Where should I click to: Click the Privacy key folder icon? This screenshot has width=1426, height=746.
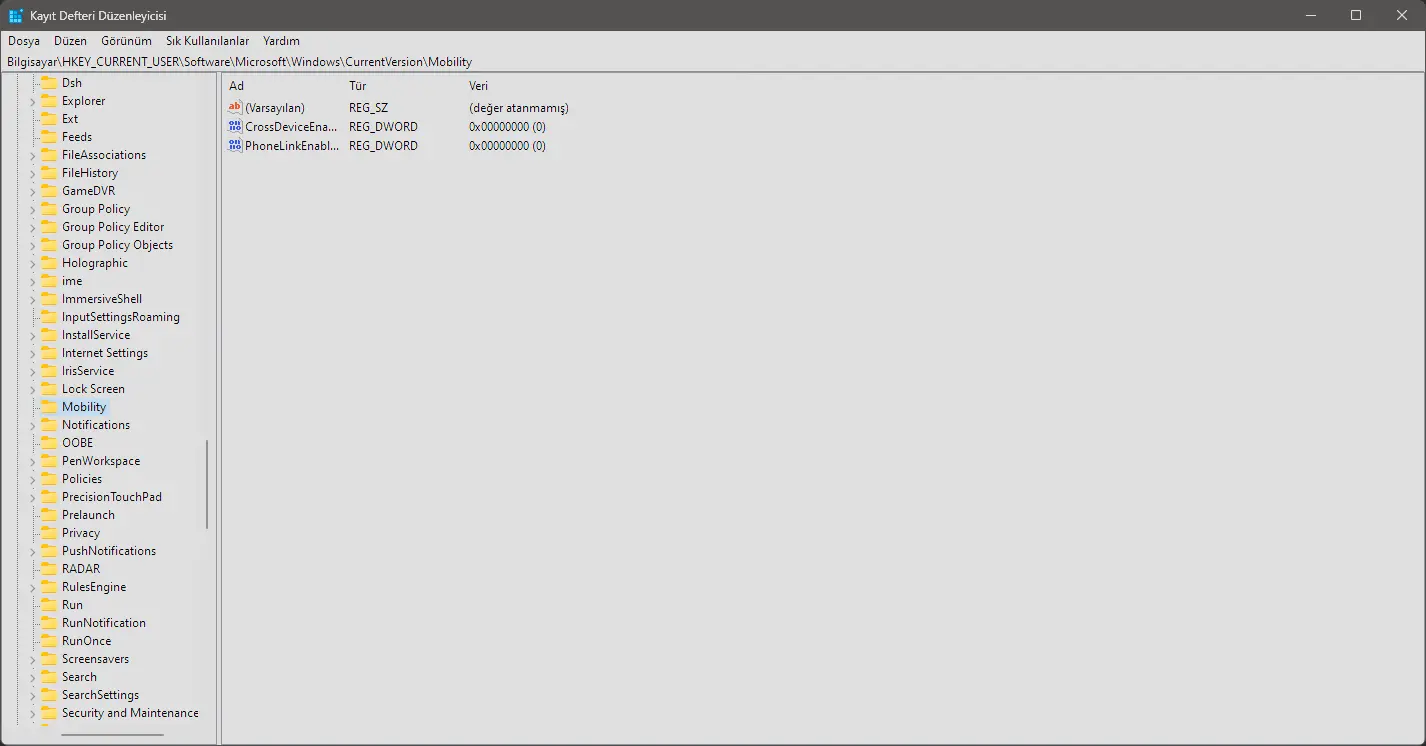48,533
